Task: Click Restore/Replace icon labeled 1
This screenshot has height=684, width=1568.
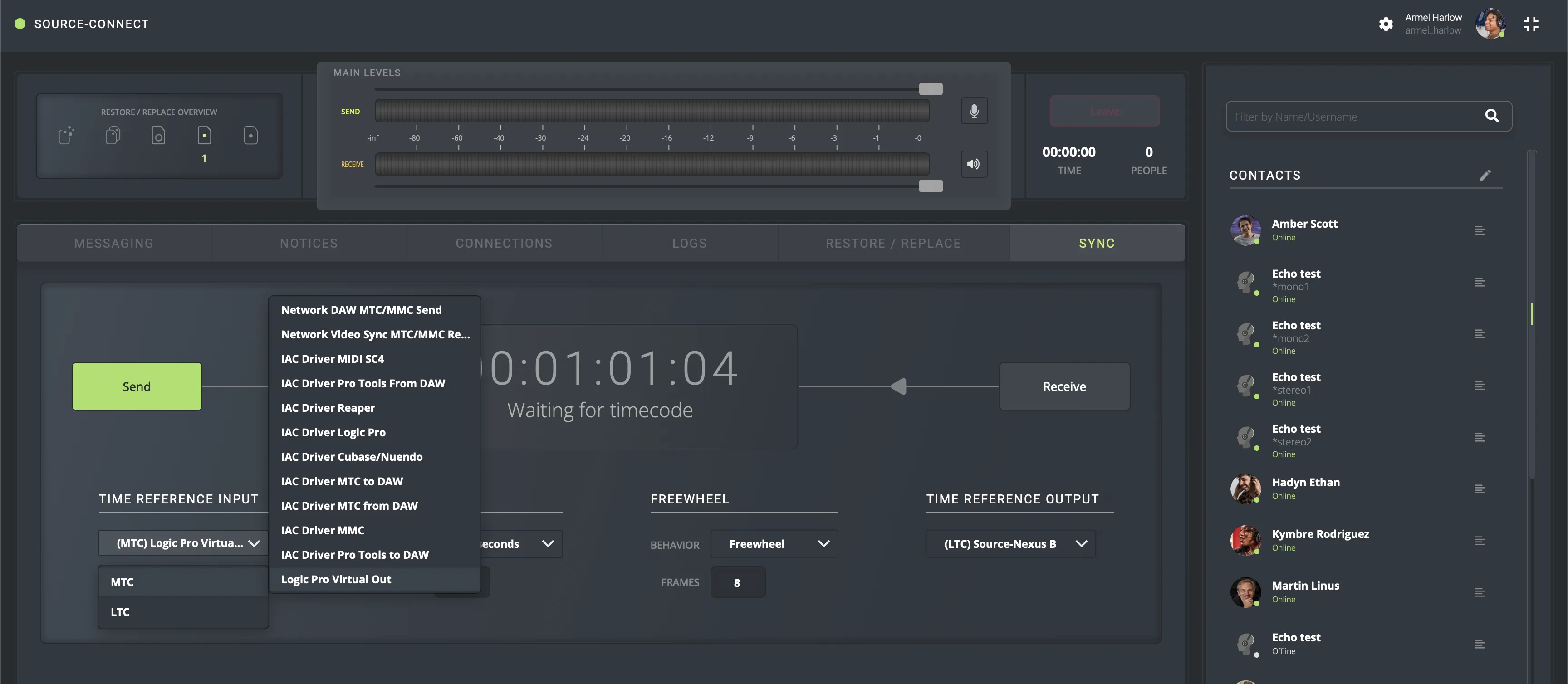Action: tap(205, 135)
